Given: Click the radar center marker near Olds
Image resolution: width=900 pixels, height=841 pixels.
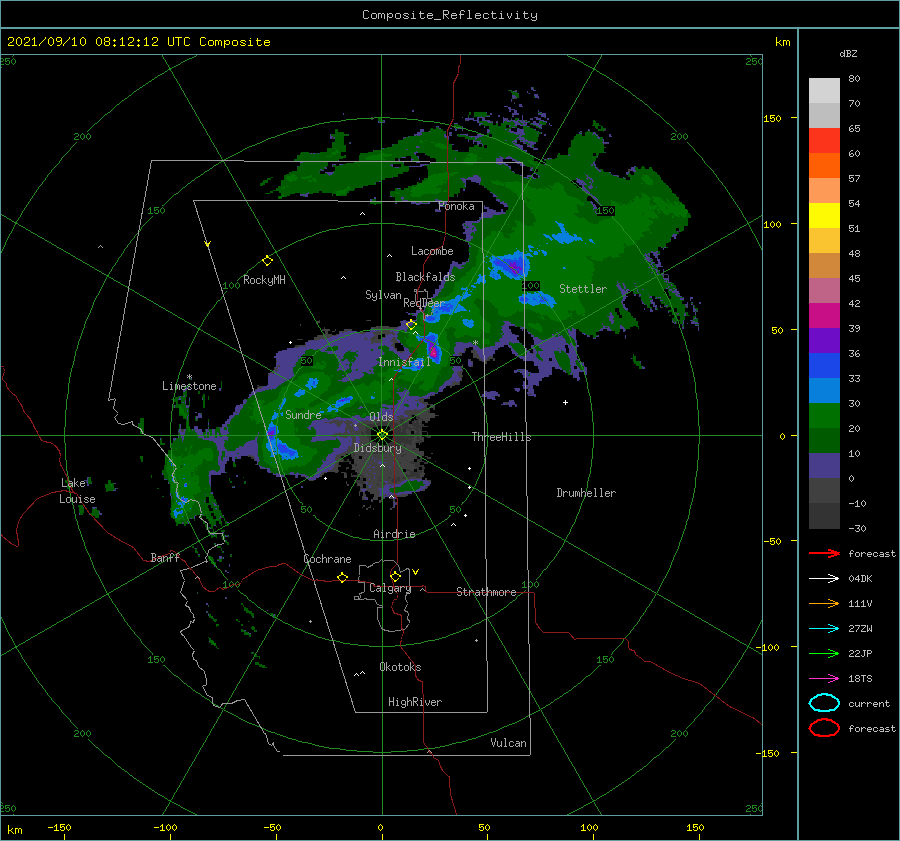Looking at the screenshot, I should 382,435.
